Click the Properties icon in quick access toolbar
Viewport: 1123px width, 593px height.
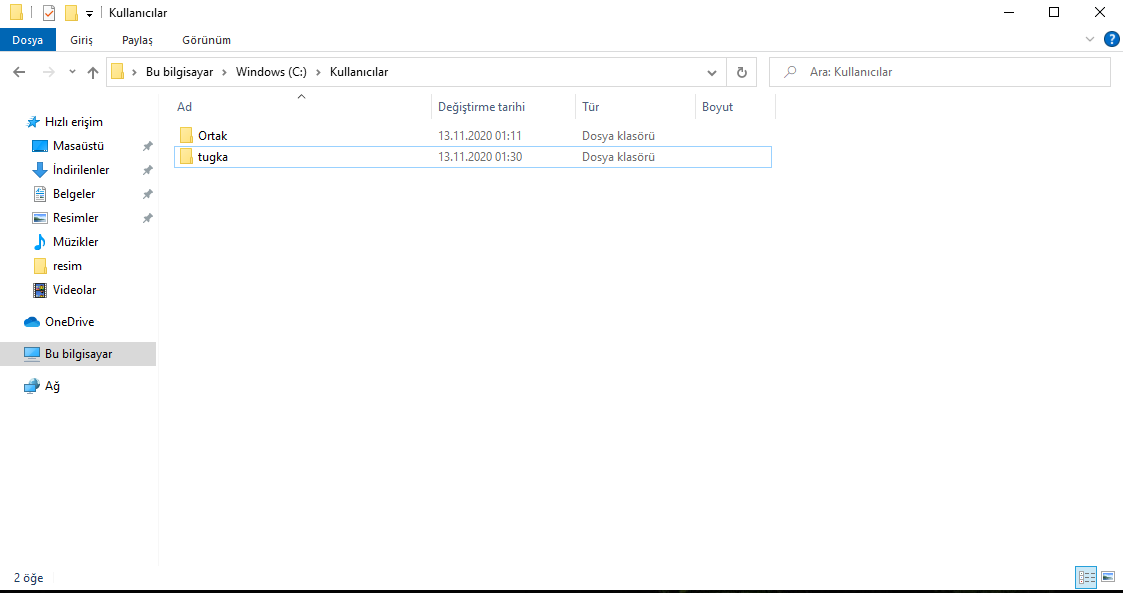coord(49,13)
